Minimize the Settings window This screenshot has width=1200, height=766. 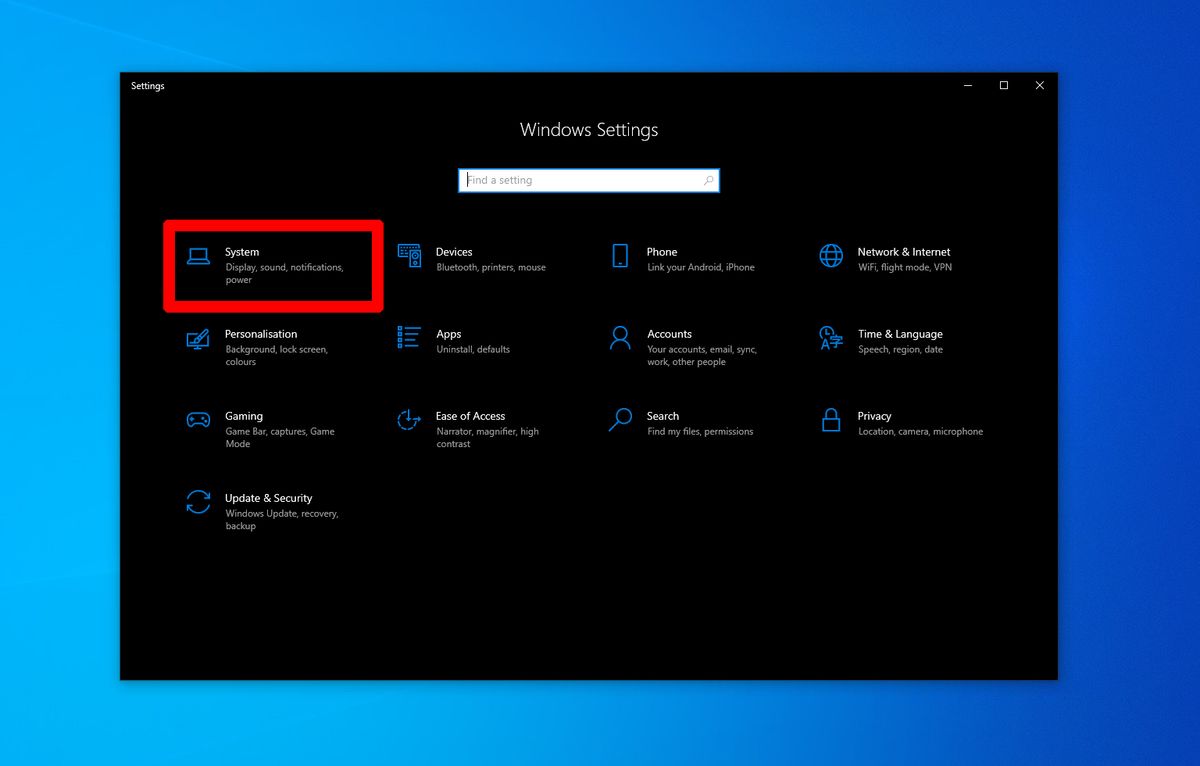click(968, 86)
